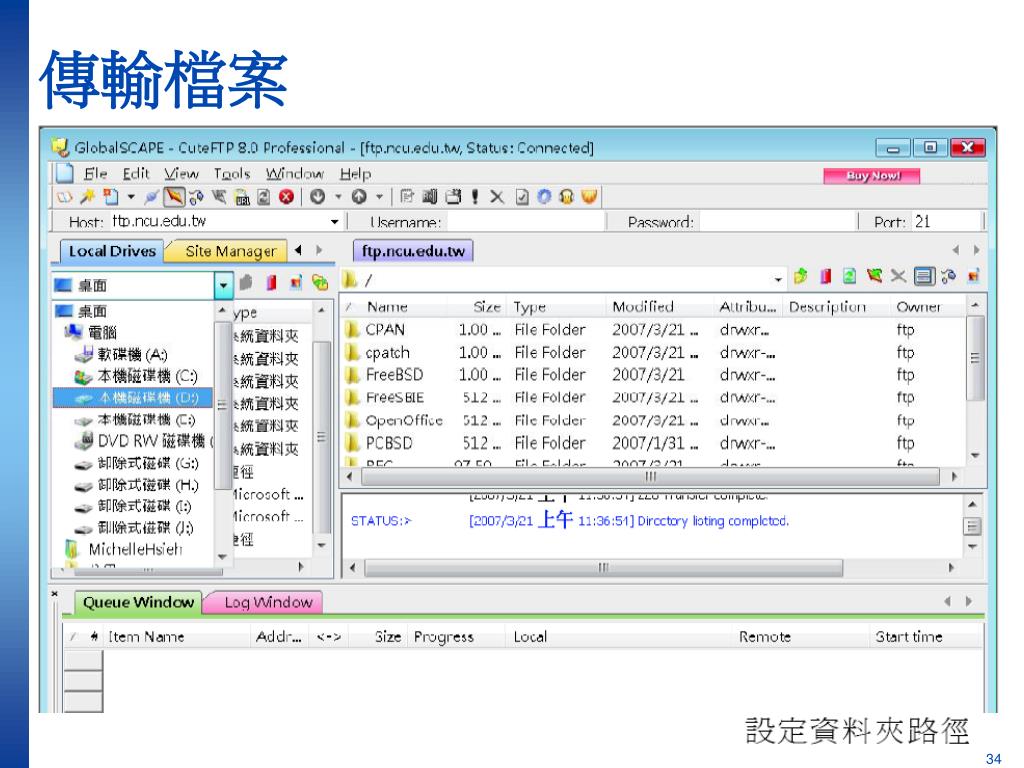Click the blue gear icon in toolbar
1024x768 pixels.
click(544, 197)
